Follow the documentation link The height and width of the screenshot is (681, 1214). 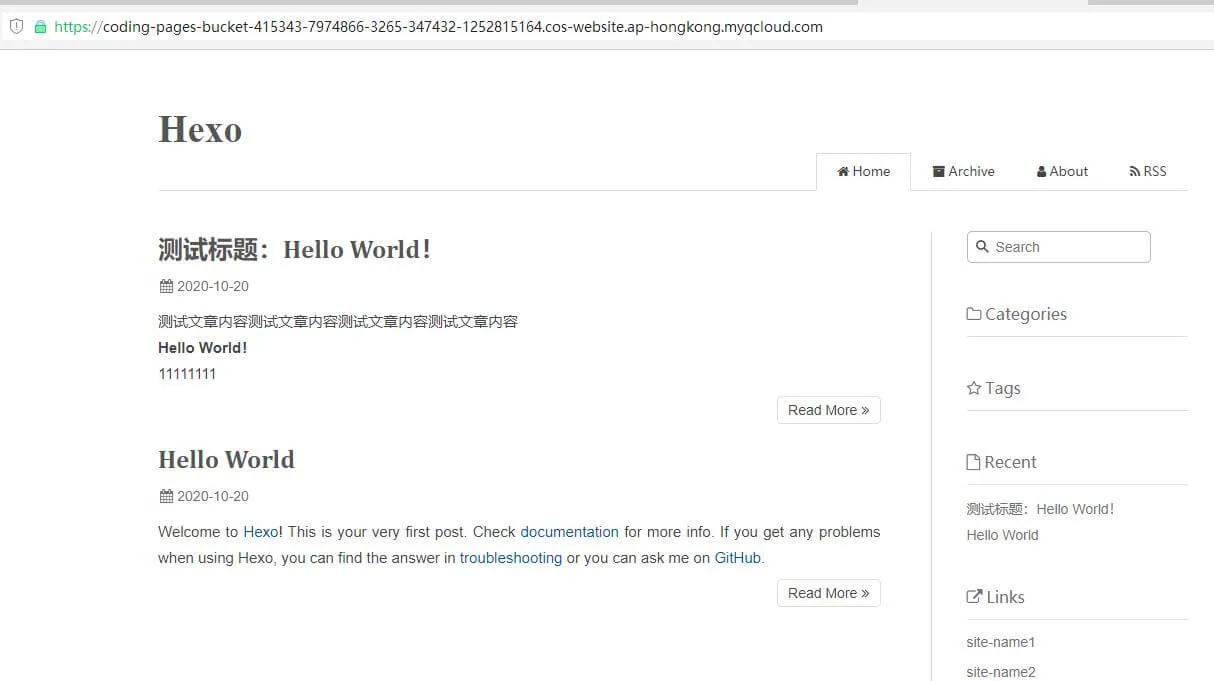(569, 532)
